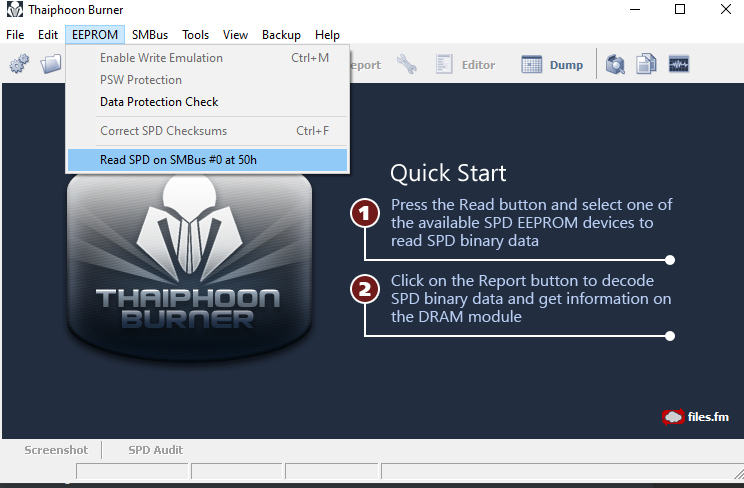Click the Dump toolbar label
The image size is (744, 488).
coord(566,65)
